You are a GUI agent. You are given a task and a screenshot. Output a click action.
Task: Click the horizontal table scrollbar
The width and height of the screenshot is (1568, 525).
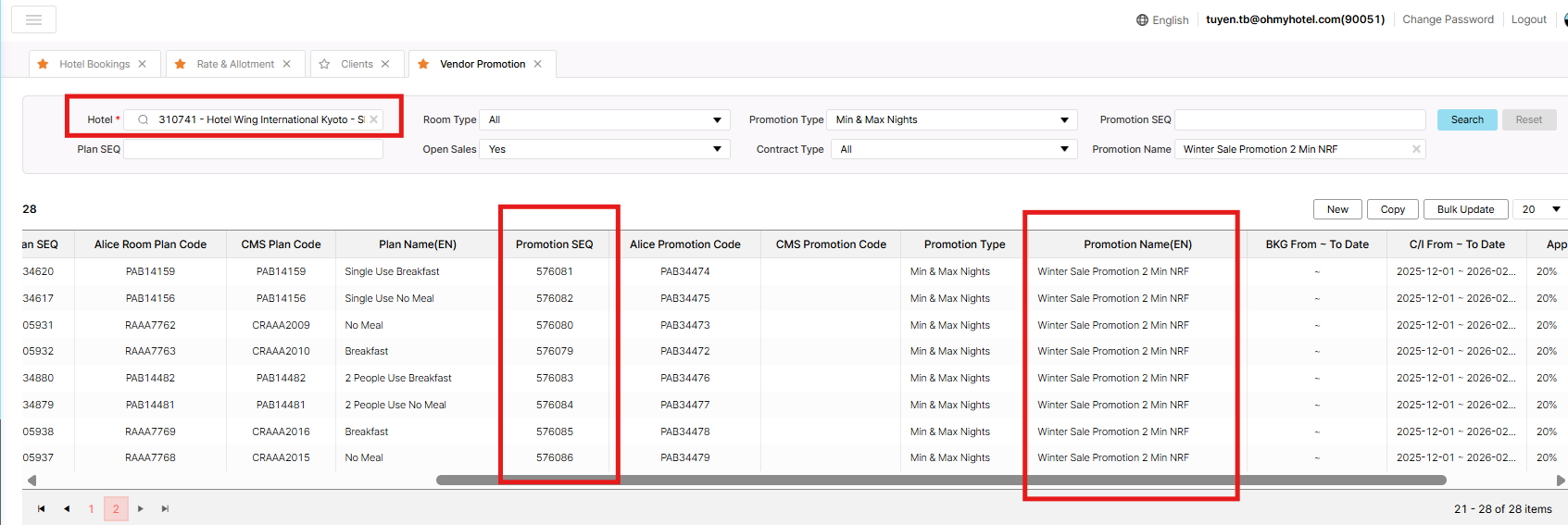tap(940, 481)
